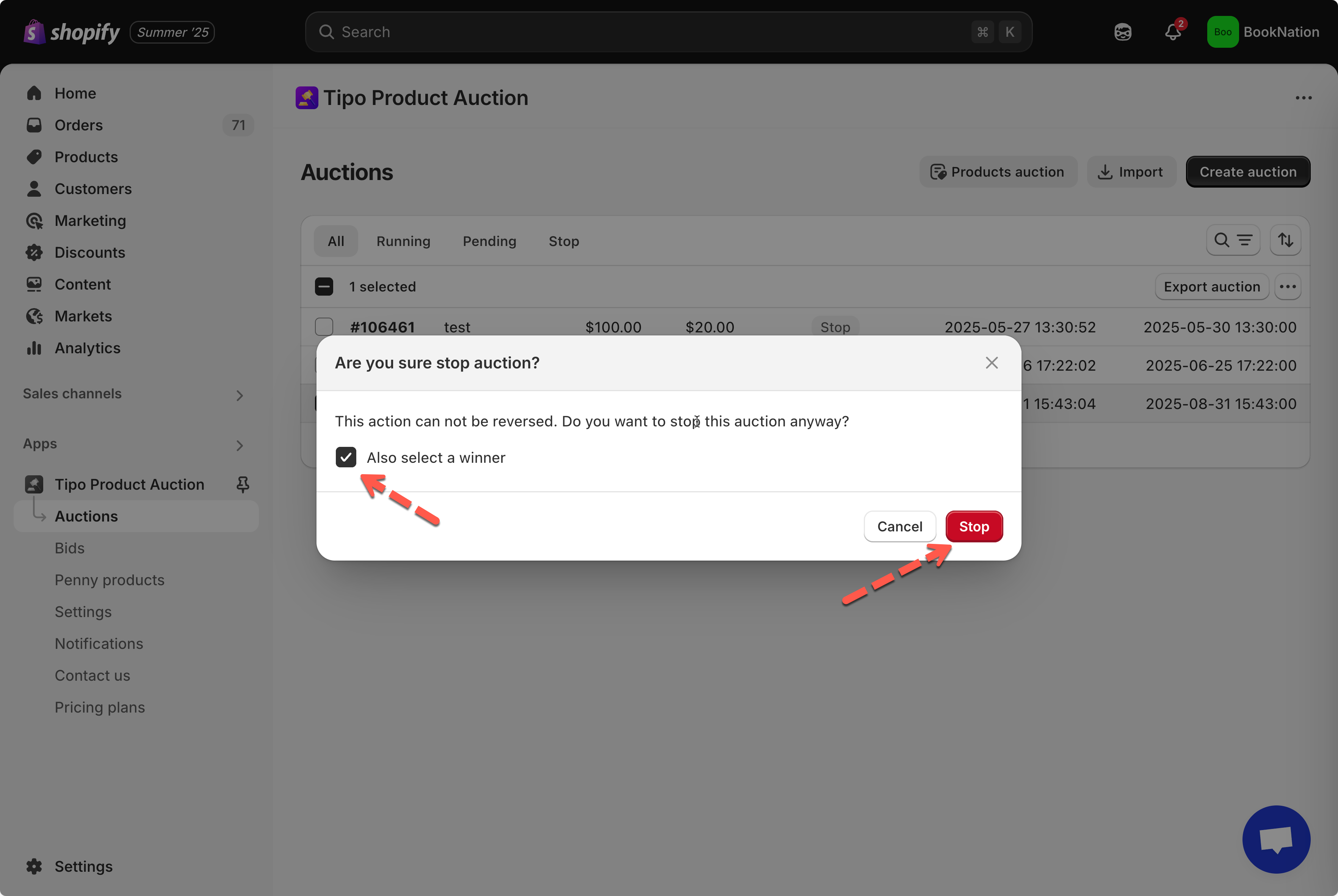Close the stop auction dialog
This screenshot has height=896, width=1338.
pyautogui.click(x=991, y=363)
